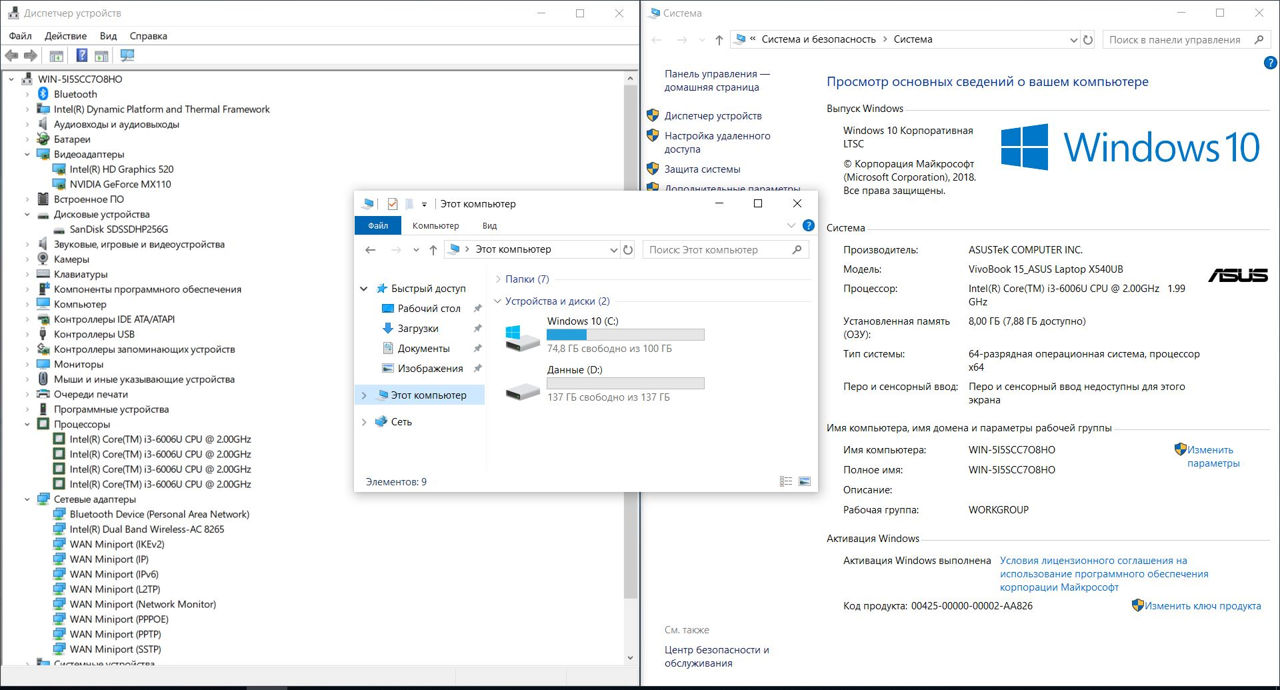This screenshot has height=690, width=1280.
Task: Click the Forward arrow in Device Manager toolbar
Action: 31,56
